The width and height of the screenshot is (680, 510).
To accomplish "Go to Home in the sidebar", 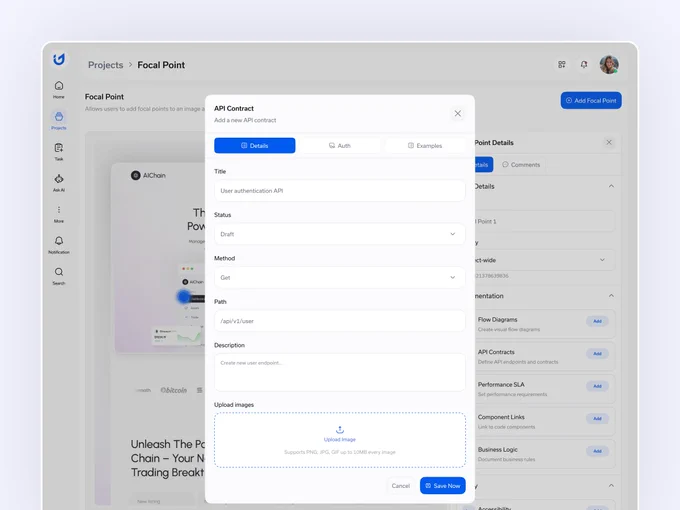I will pyautogui.click(x=59, y=90).
